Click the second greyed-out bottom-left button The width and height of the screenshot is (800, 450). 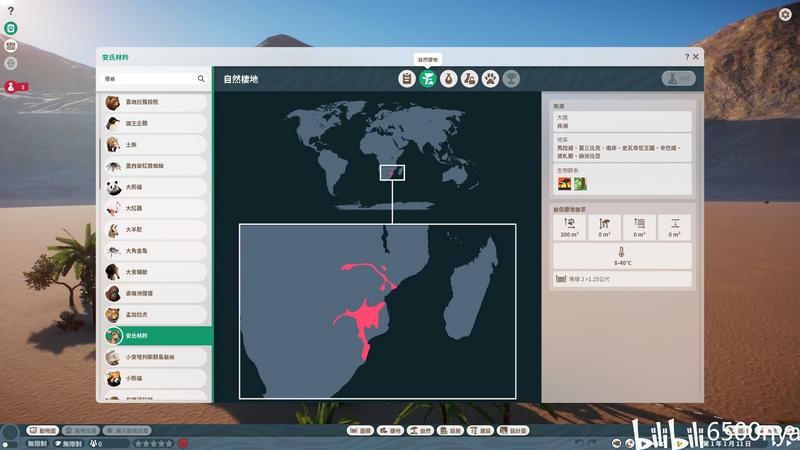(x=81, y=431)
